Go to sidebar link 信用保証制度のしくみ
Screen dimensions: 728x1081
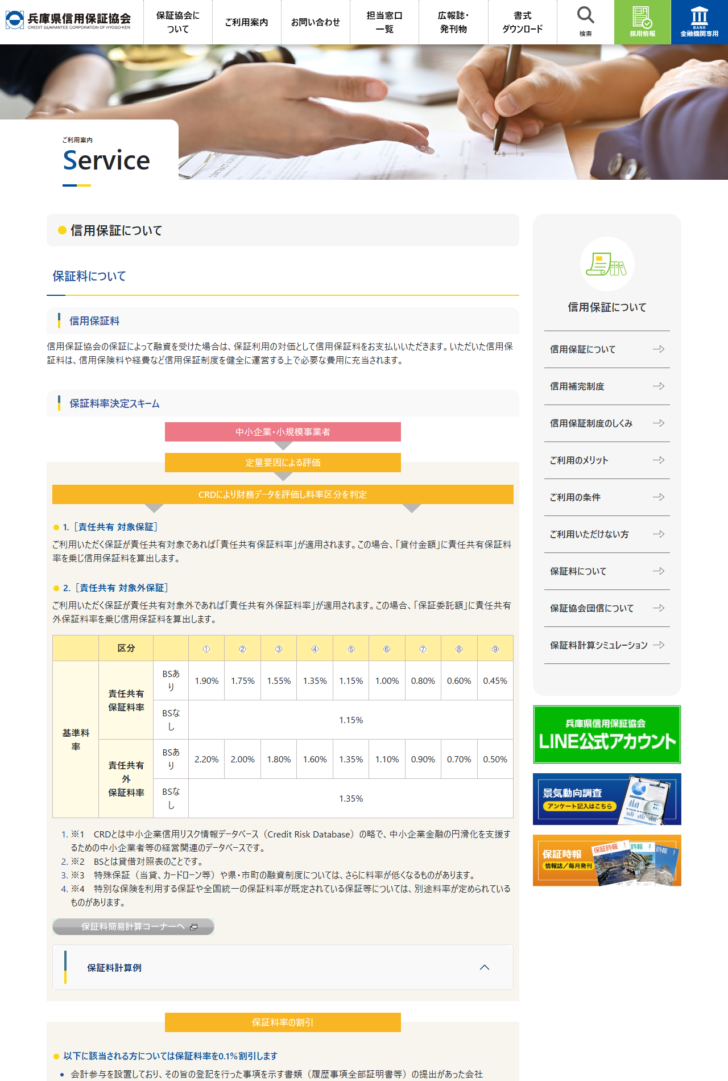[607, 423]
